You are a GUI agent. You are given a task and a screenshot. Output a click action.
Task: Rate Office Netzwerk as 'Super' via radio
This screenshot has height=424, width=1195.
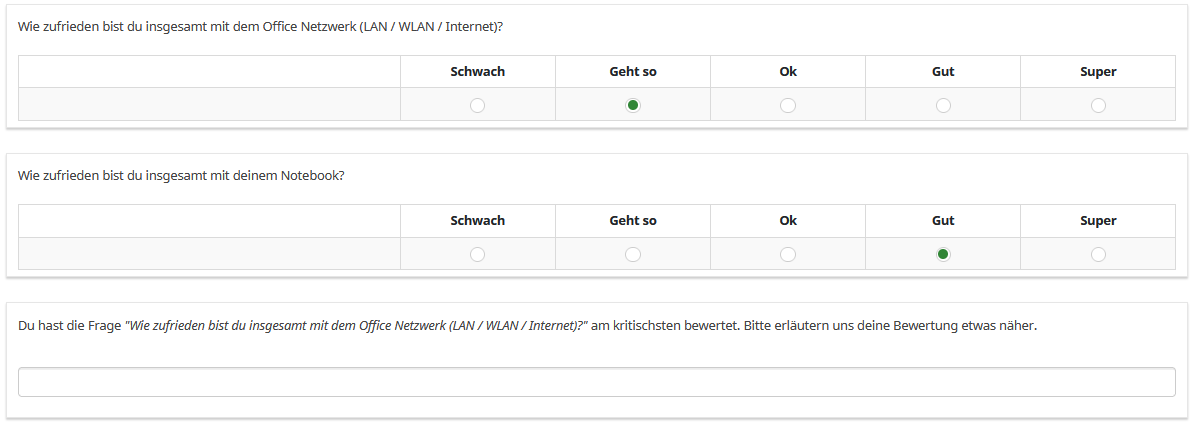(x=1098, y=105)
